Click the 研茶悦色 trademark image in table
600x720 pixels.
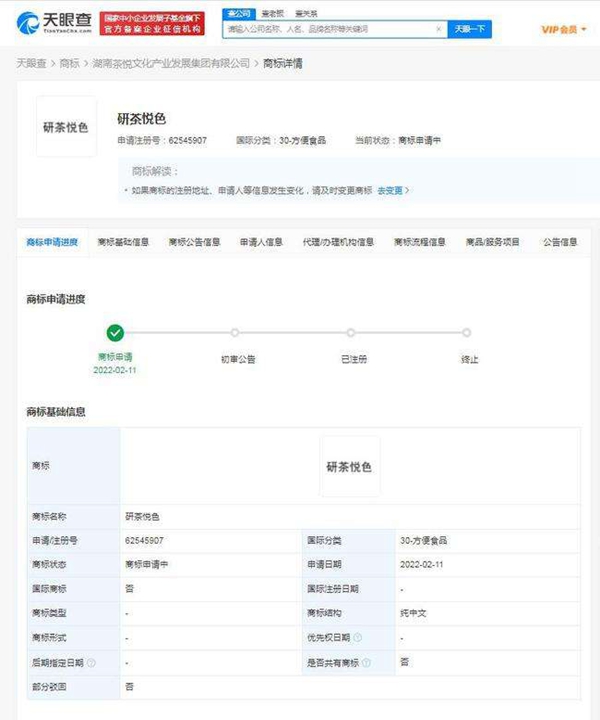coord(350,467)
